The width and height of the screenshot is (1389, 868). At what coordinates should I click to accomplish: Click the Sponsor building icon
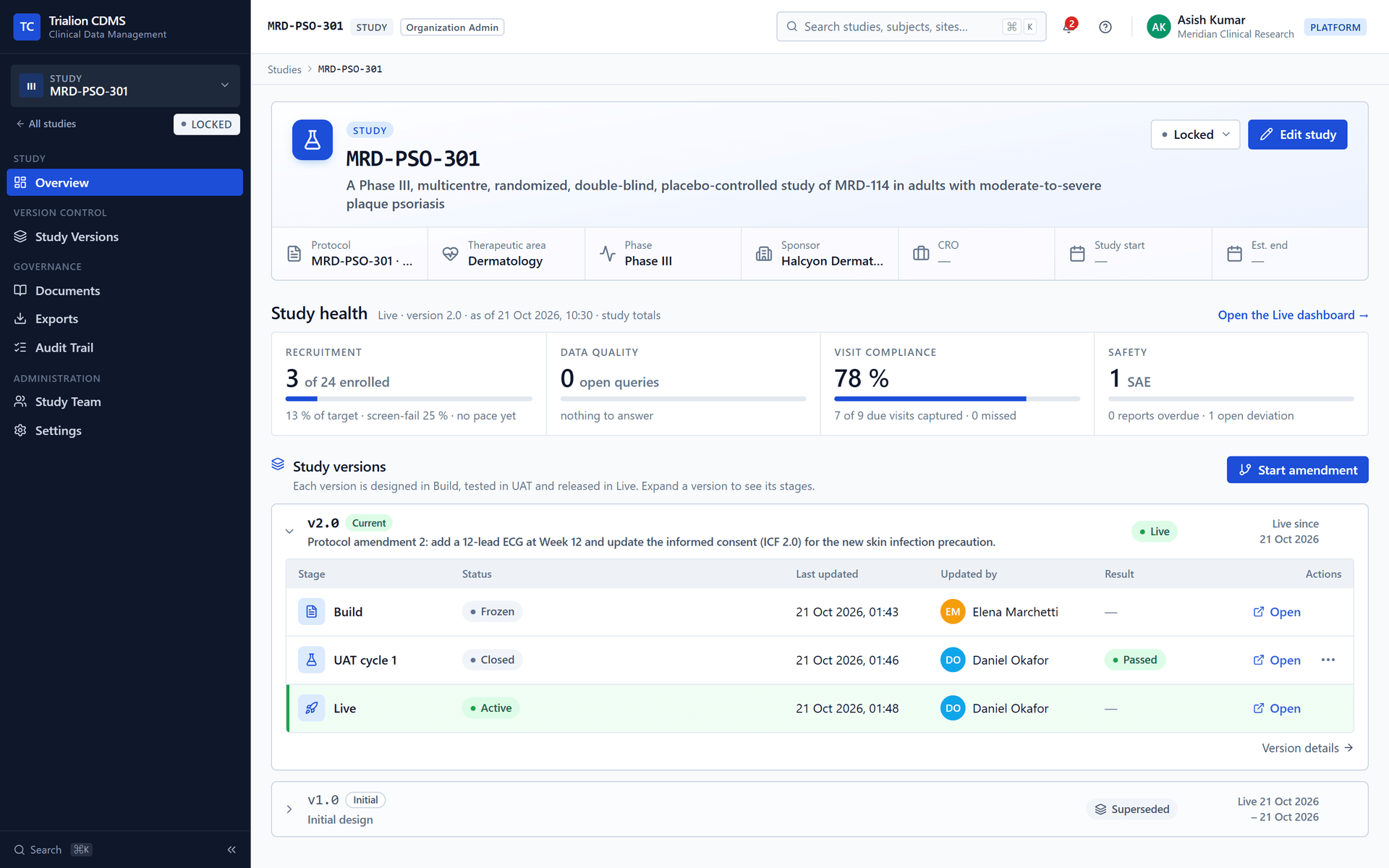(764, 254)
